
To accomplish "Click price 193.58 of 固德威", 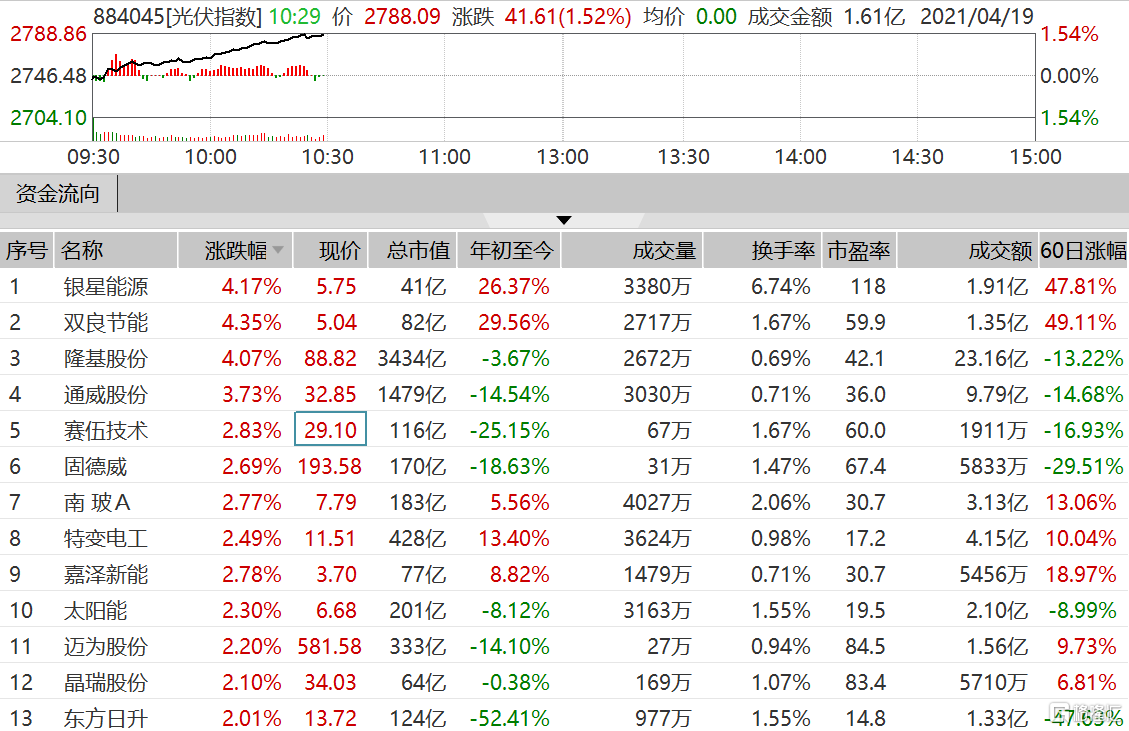I will click(330, 467).
